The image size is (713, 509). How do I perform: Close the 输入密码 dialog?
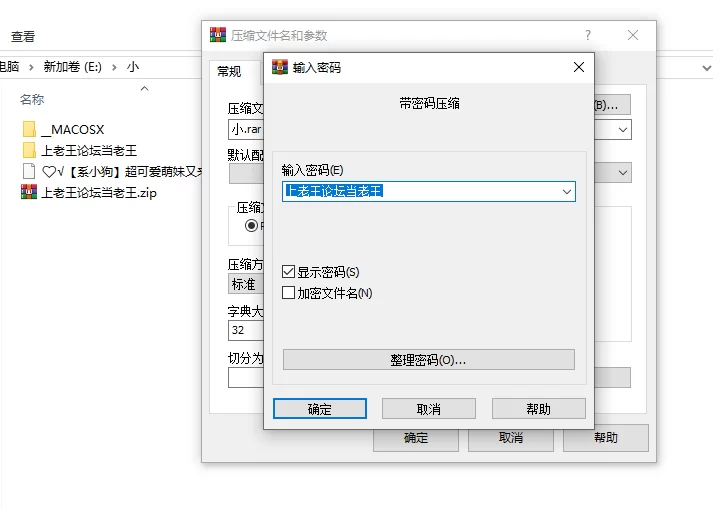tap(579, 67)
